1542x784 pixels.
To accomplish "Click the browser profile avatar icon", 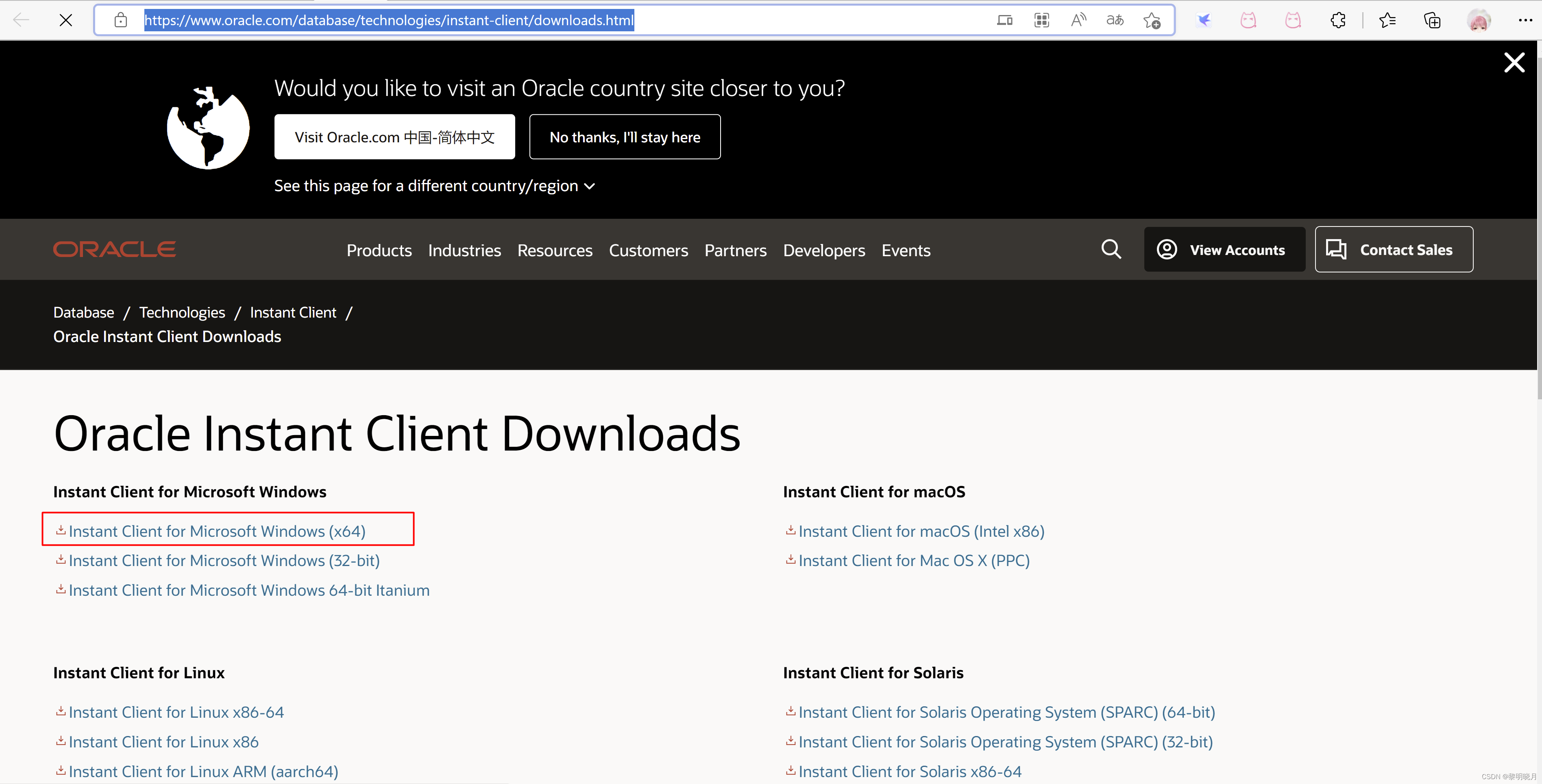I will [1479, 20].
